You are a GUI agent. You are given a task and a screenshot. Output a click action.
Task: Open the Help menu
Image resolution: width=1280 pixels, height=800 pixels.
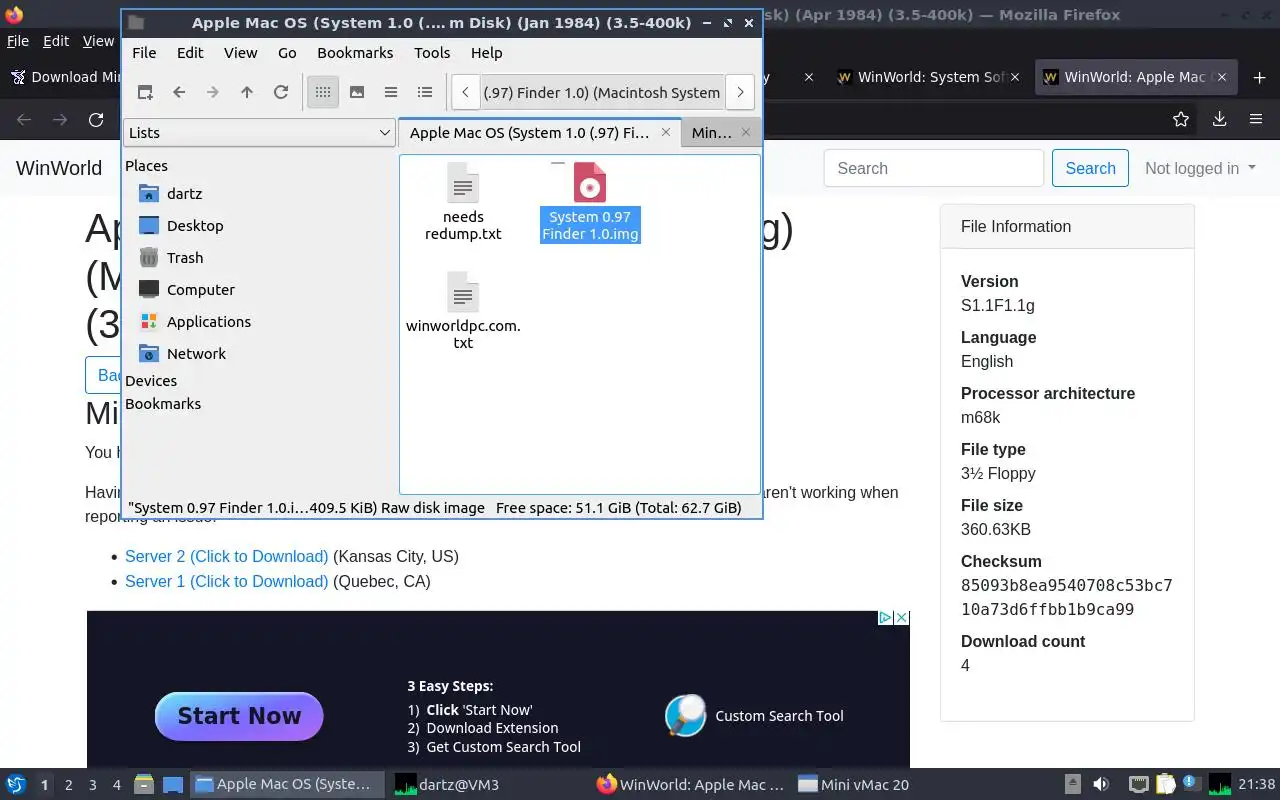pos(487,53)
